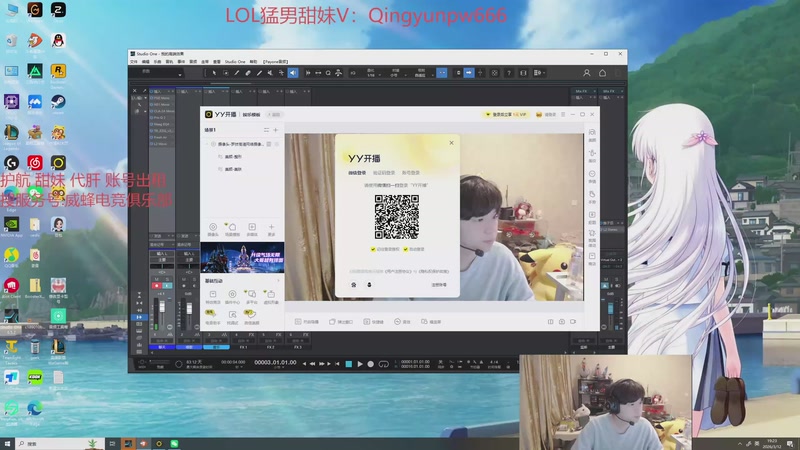Click the green WeChat icon on the taskbar
Image resolution: width=800 pixels, height=450 pixels.
pyautogui.click(x=174, y=444)
